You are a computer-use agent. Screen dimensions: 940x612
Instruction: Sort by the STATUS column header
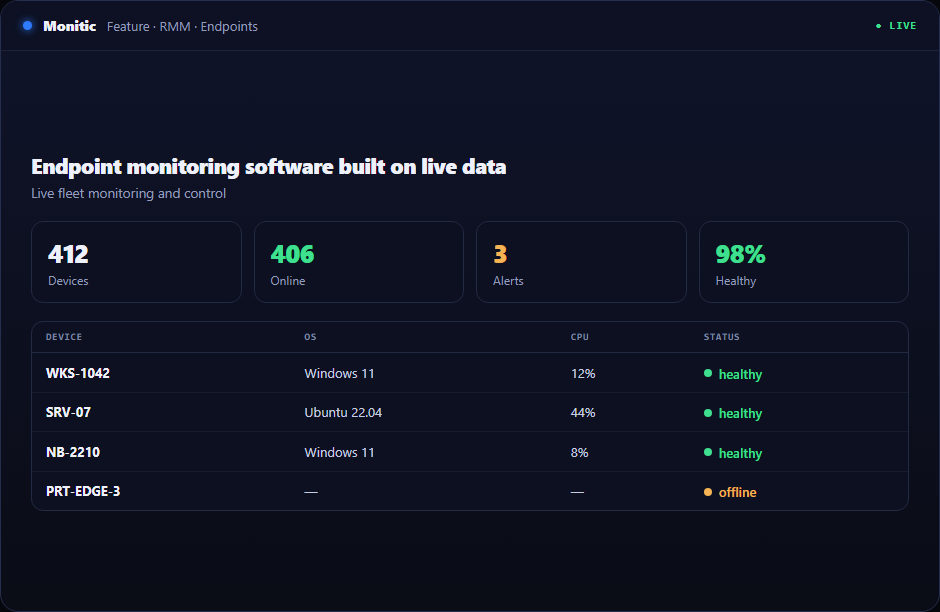coord(722,337)
